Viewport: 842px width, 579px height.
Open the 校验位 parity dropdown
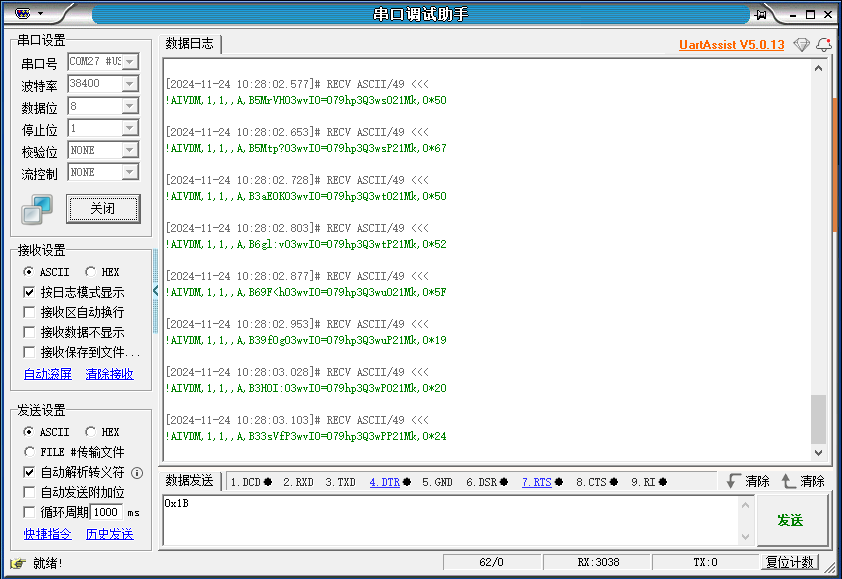click(128, 150)
